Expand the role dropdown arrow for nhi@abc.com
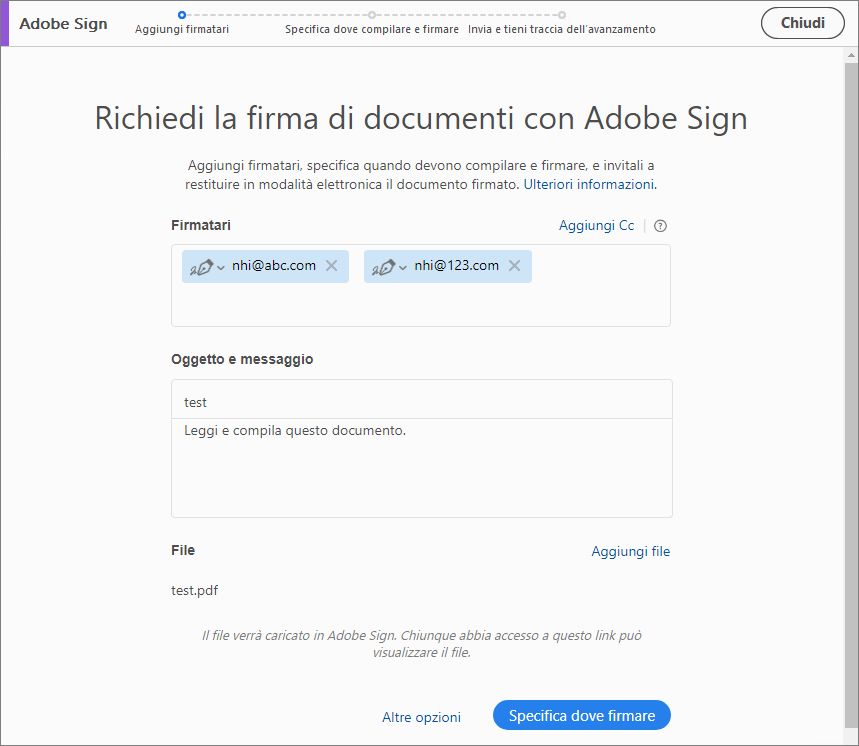 click(221, 267)
